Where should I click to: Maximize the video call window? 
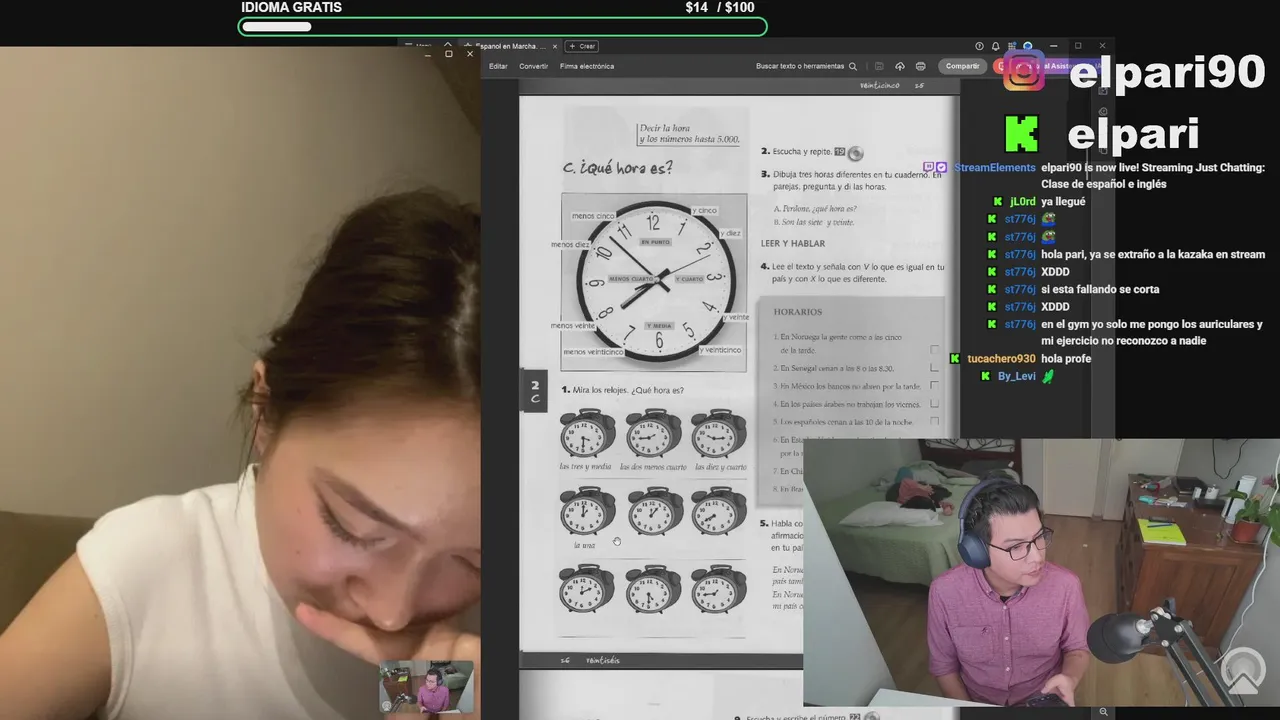(448, 54)
